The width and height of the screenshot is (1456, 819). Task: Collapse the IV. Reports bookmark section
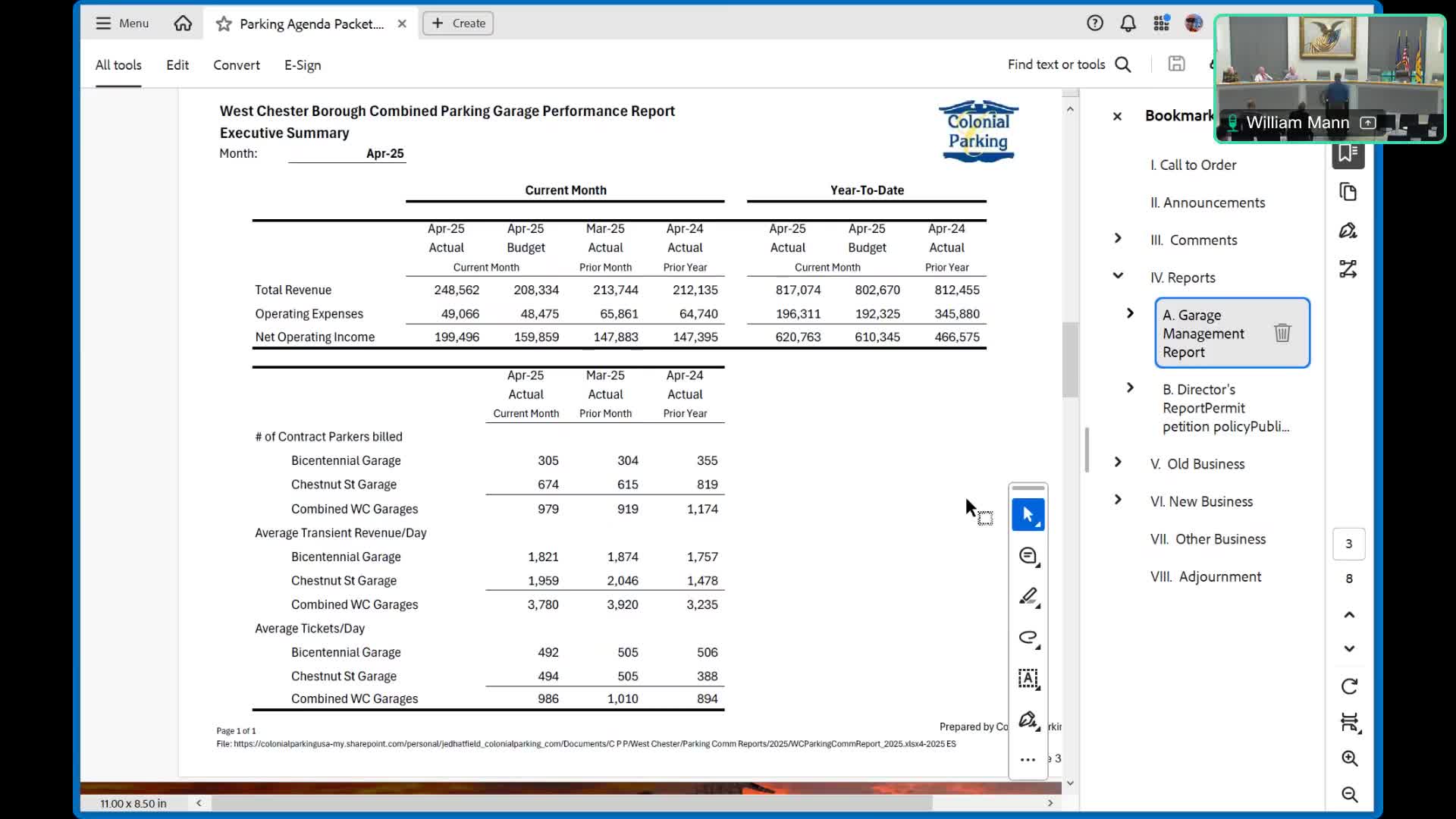pyautogui.click(x=1118, y=276)
